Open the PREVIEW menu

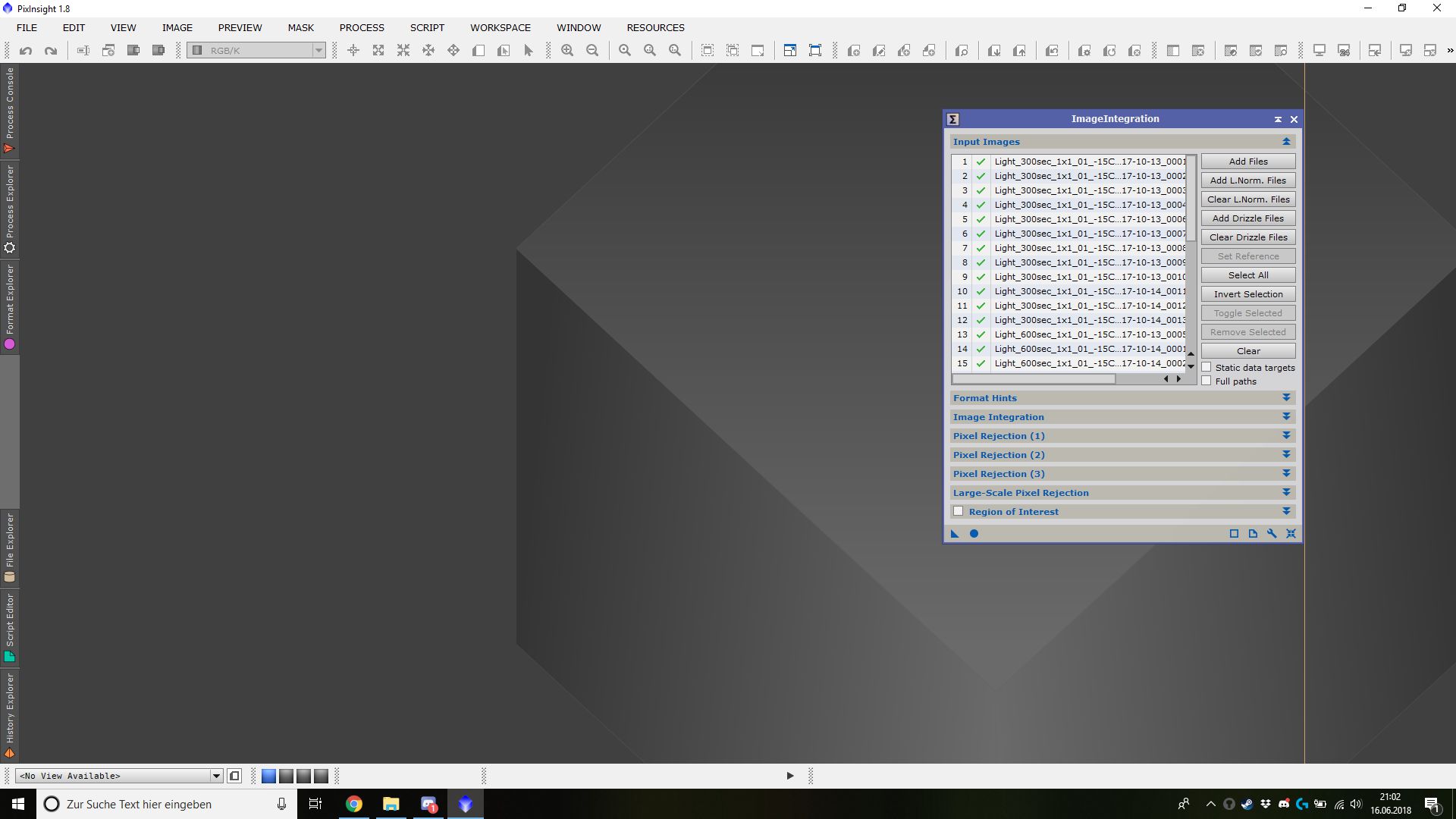[x=240, y=27]
